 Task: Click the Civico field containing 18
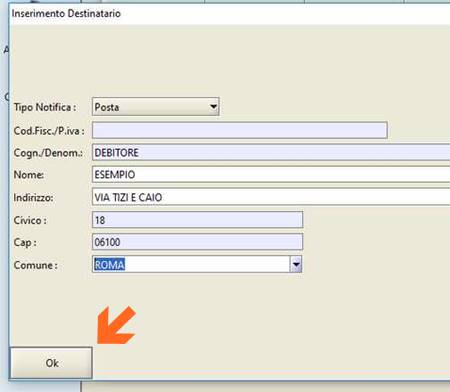(197, 220)
